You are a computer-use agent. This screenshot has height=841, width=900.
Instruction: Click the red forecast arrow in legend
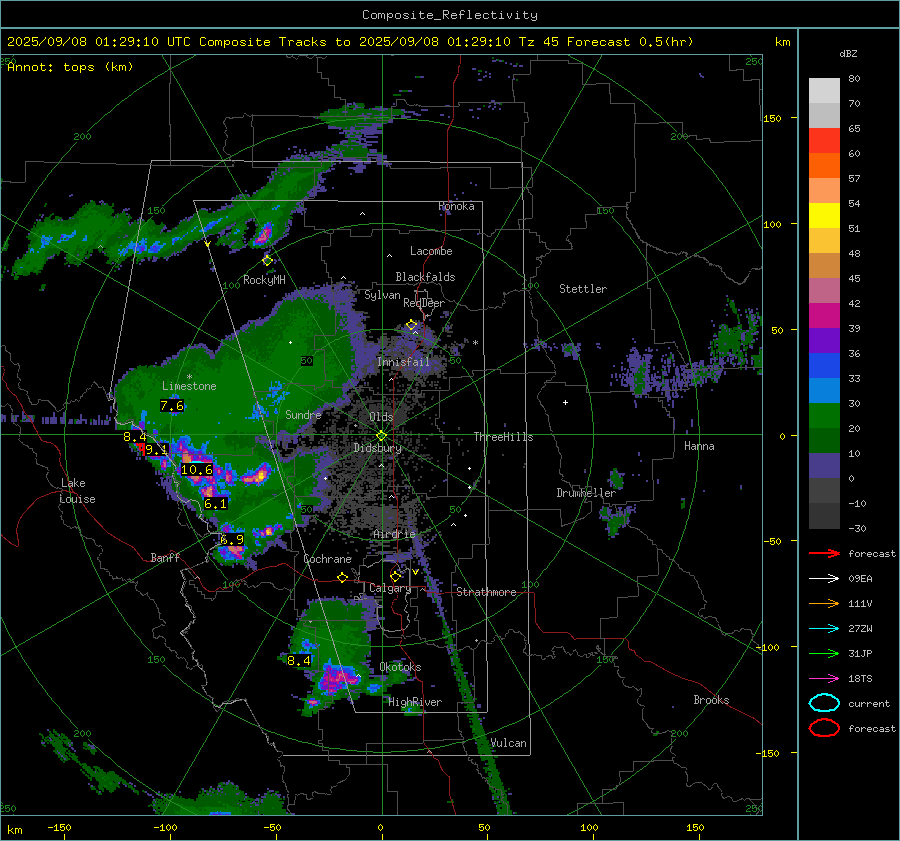click(824, 553)
